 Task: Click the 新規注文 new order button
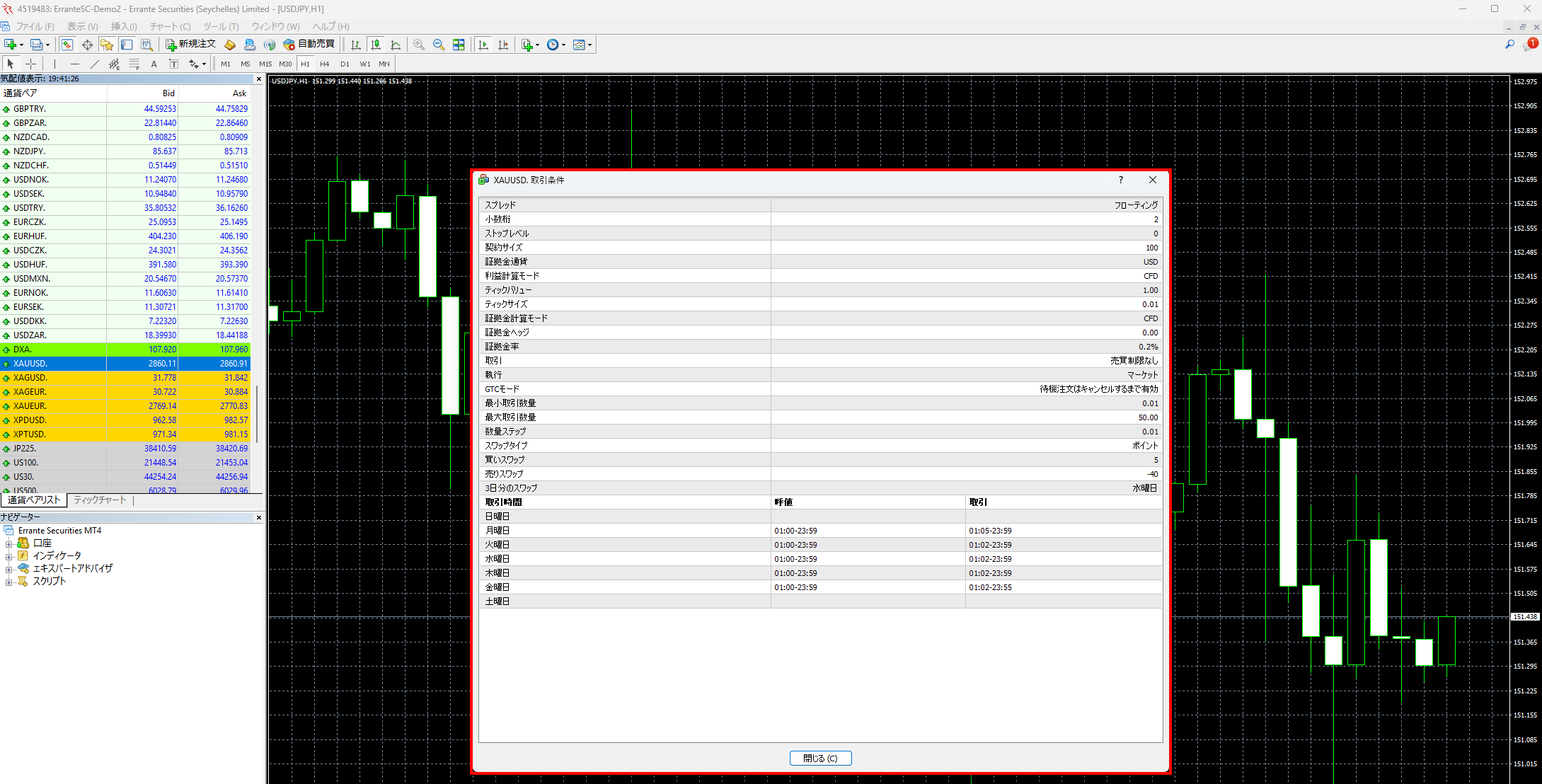click(x=190, y=45)
